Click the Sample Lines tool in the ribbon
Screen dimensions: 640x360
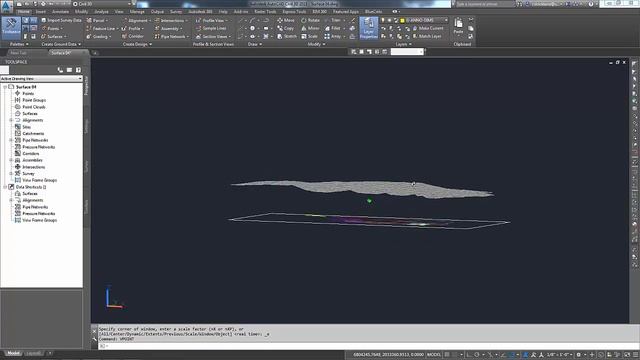(x=211, y=29)
